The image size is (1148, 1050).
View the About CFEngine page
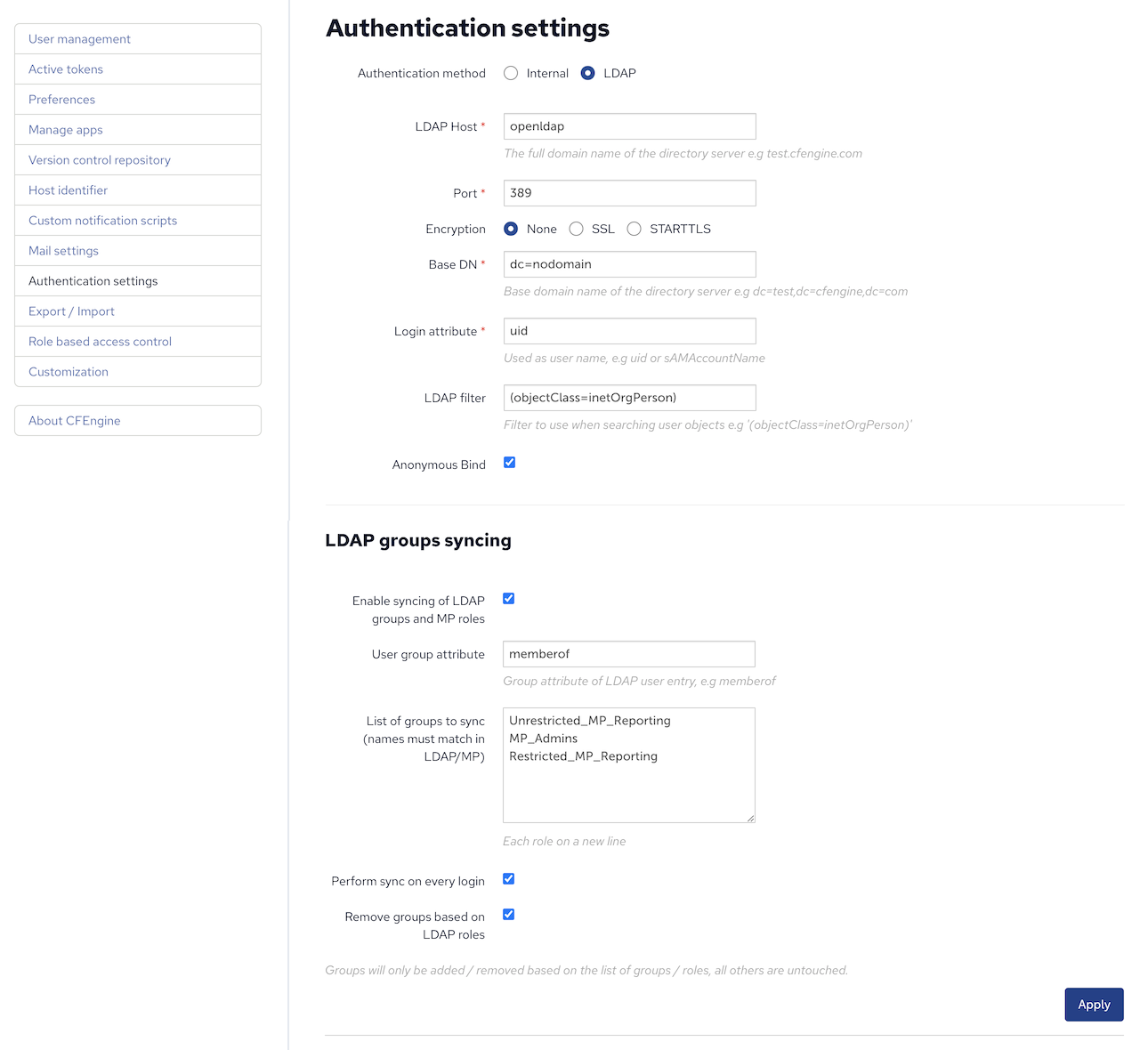(74, 420)
